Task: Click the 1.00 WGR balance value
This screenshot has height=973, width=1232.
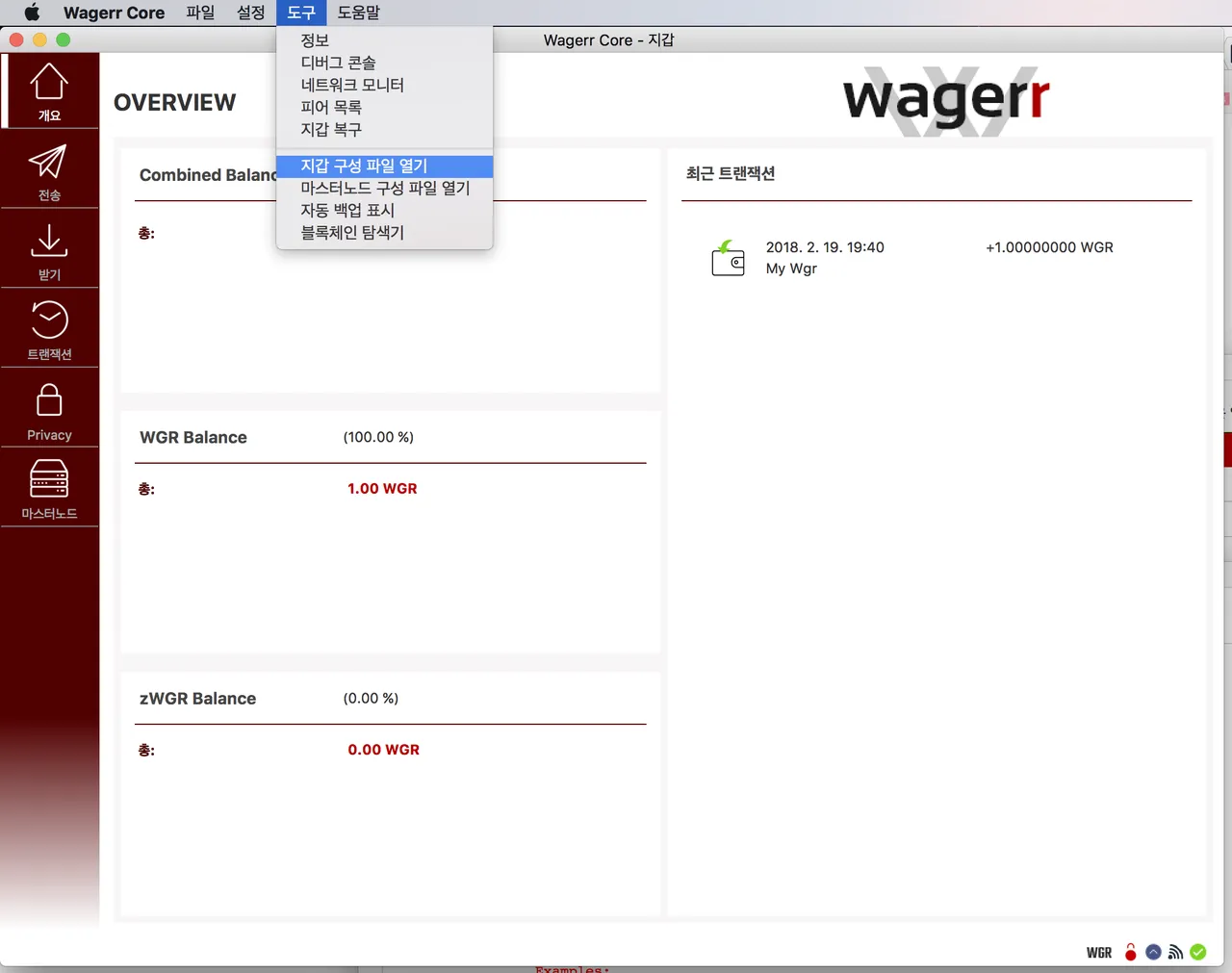Action: click(x=382, y=489)
